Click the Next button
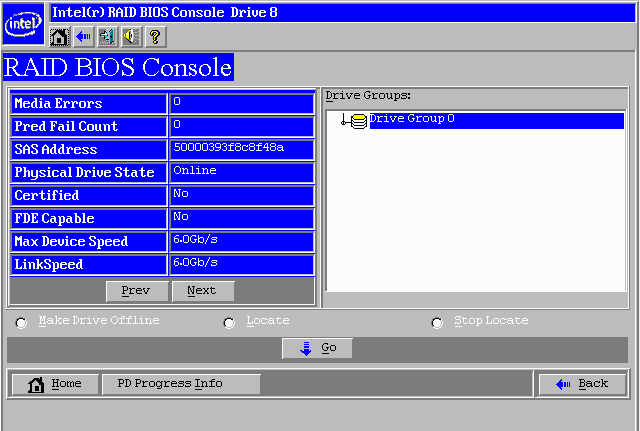640x431 pixels. point(203,291)
